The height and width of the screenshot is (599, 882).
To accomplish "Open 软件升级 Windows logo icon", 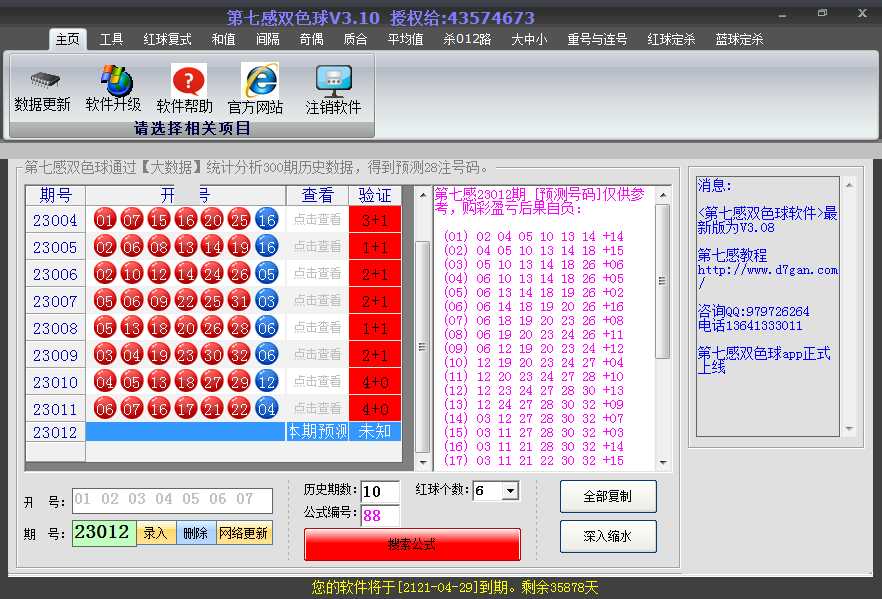I will click(x=116, y=80).
